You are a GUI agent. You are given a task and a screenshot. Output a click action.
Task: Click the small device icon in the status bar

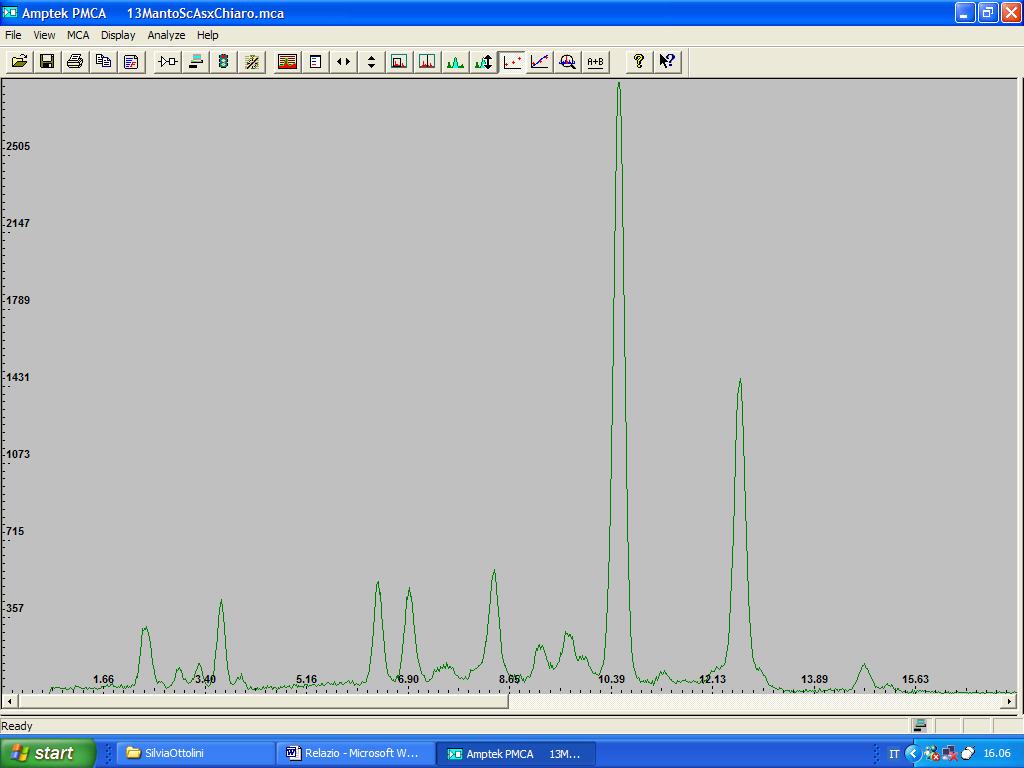coord(920,726)
